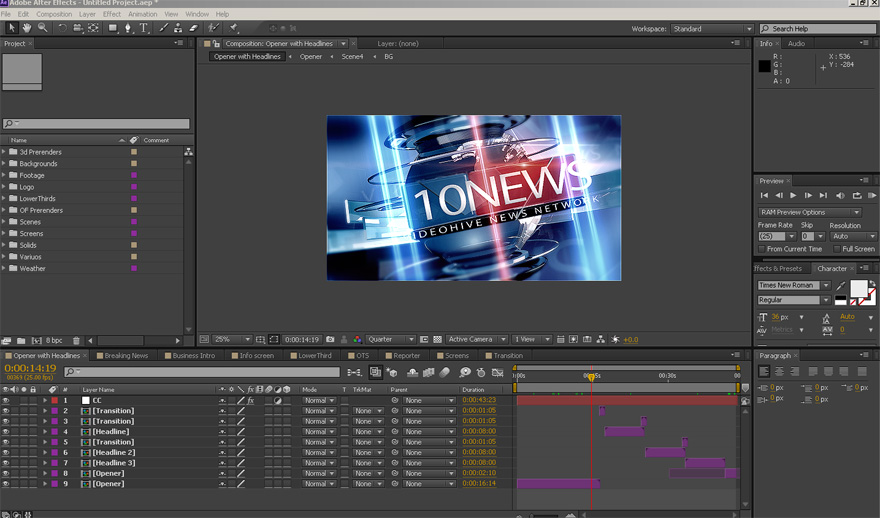
Task: Enable the Full Screen preview checkbox
Action: [837, 249]
